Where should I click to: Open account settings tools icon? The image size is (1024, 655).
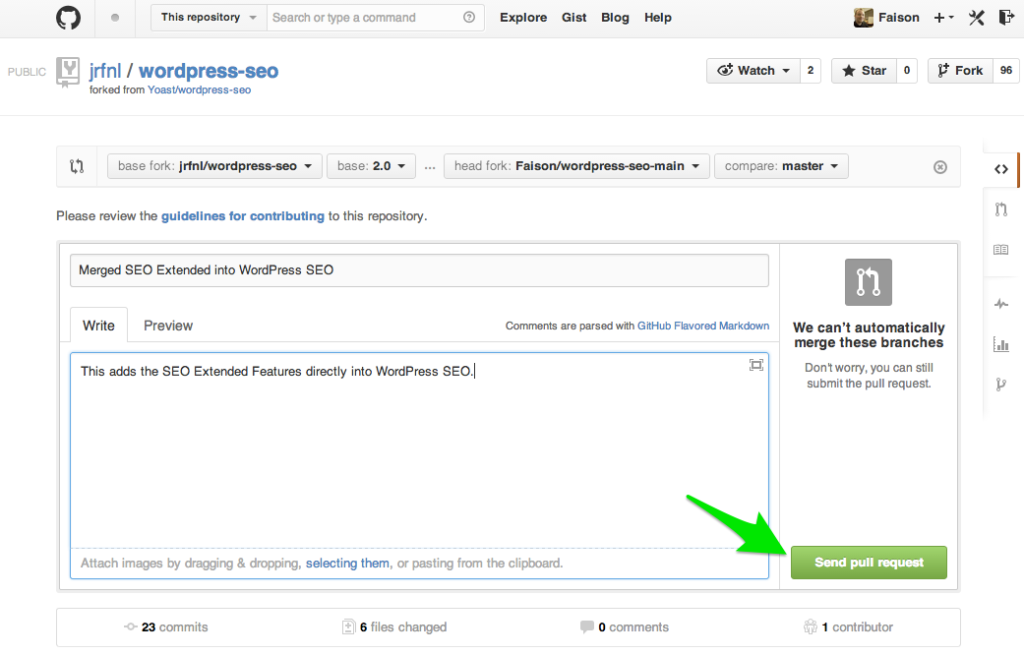977,18
